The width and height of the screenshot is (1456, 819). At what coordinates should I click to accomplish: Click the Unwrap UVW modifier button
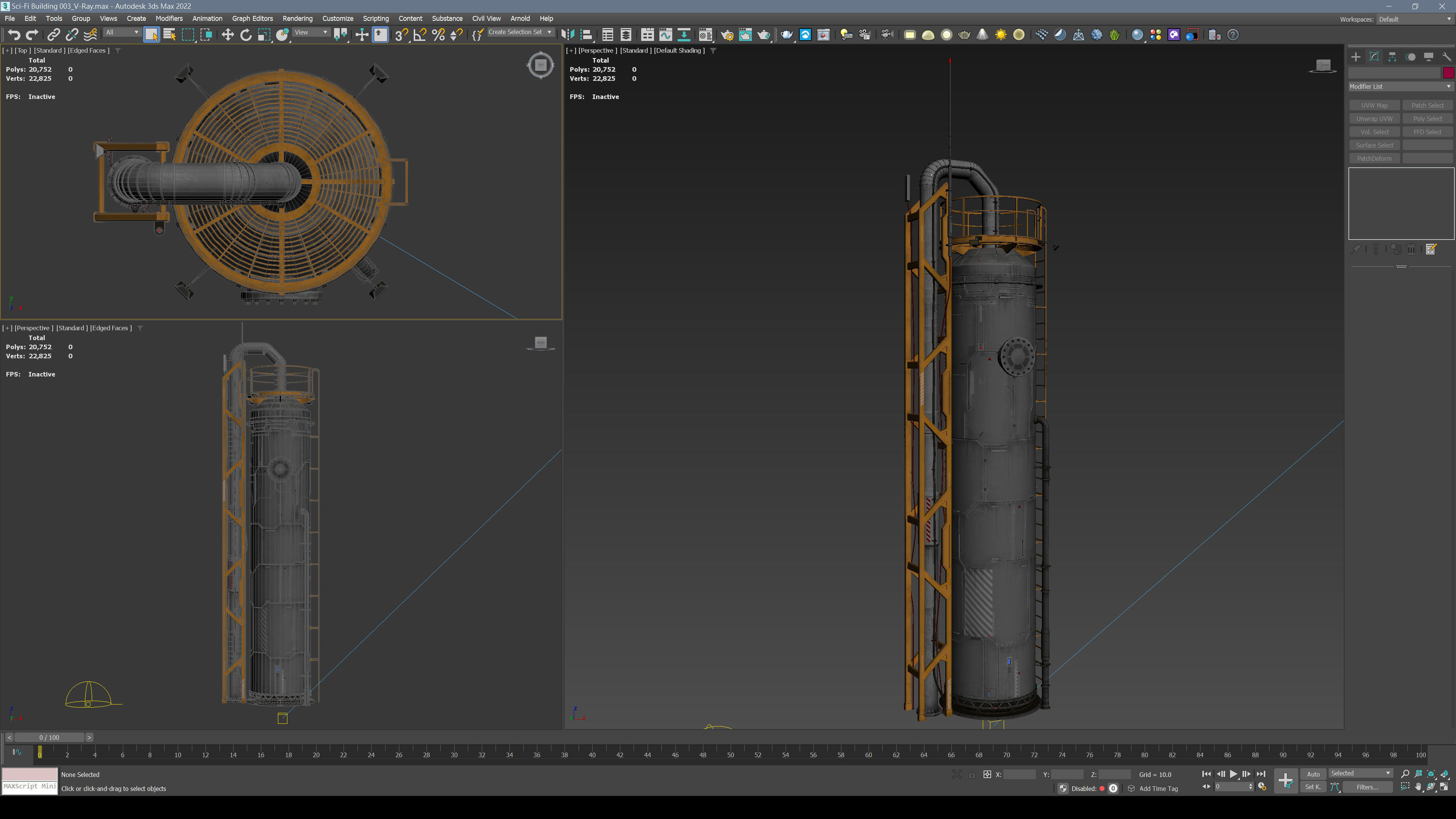coord(1374,119)
